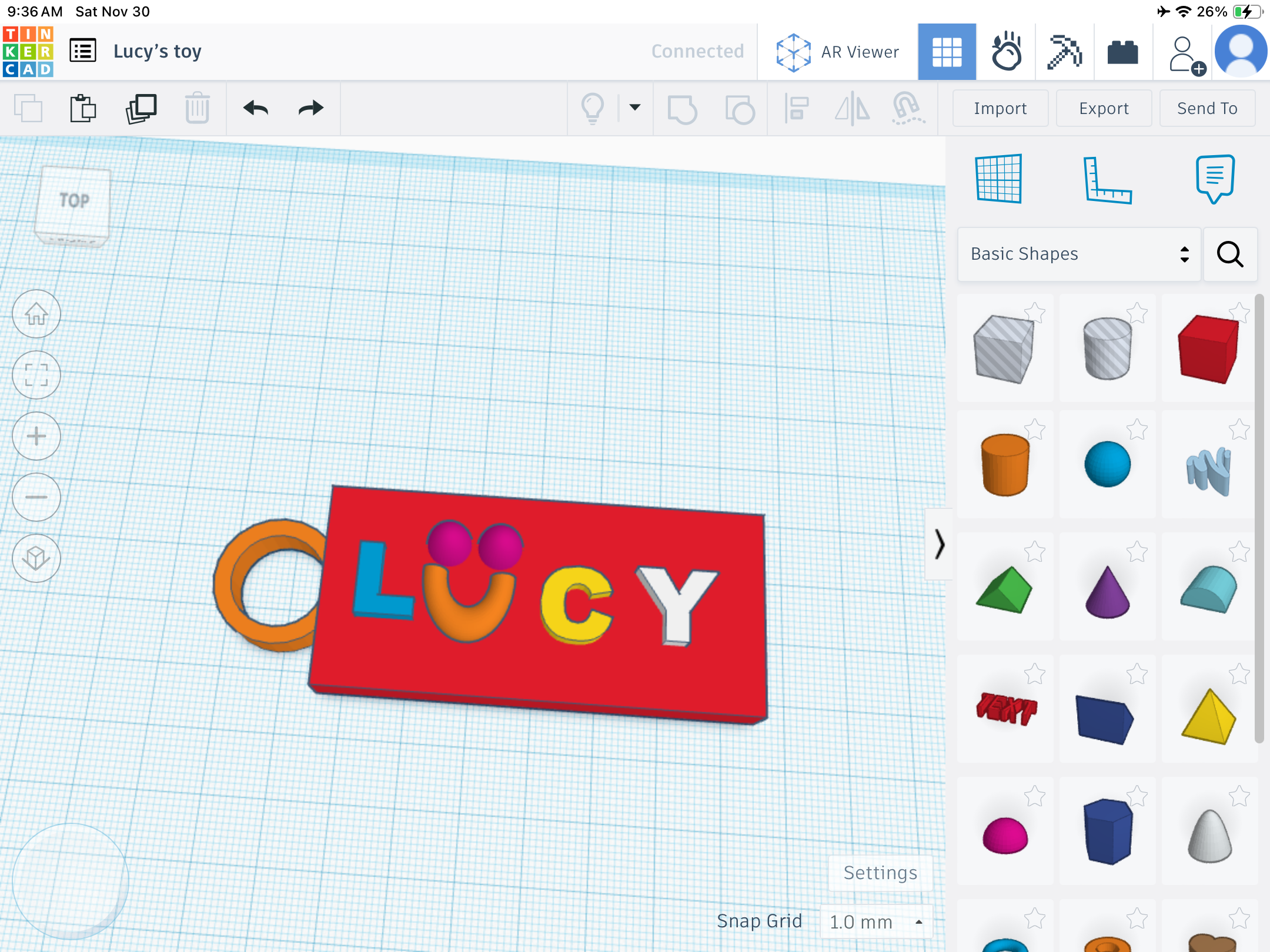This screenshot has height=952, width=1270.
Task: Select the green Roof shape
Action: [x=1004, y=589]
